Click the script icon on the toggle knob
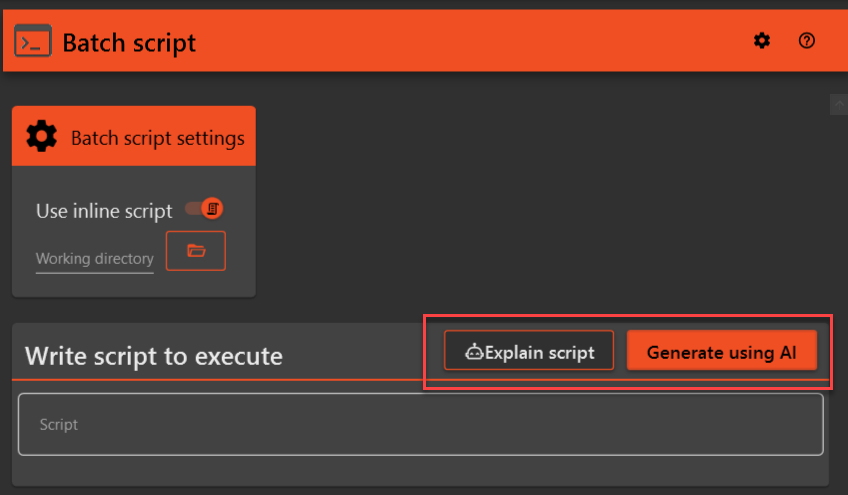The width and height of the screenshot is (848, 495). [x=212, y=209]
